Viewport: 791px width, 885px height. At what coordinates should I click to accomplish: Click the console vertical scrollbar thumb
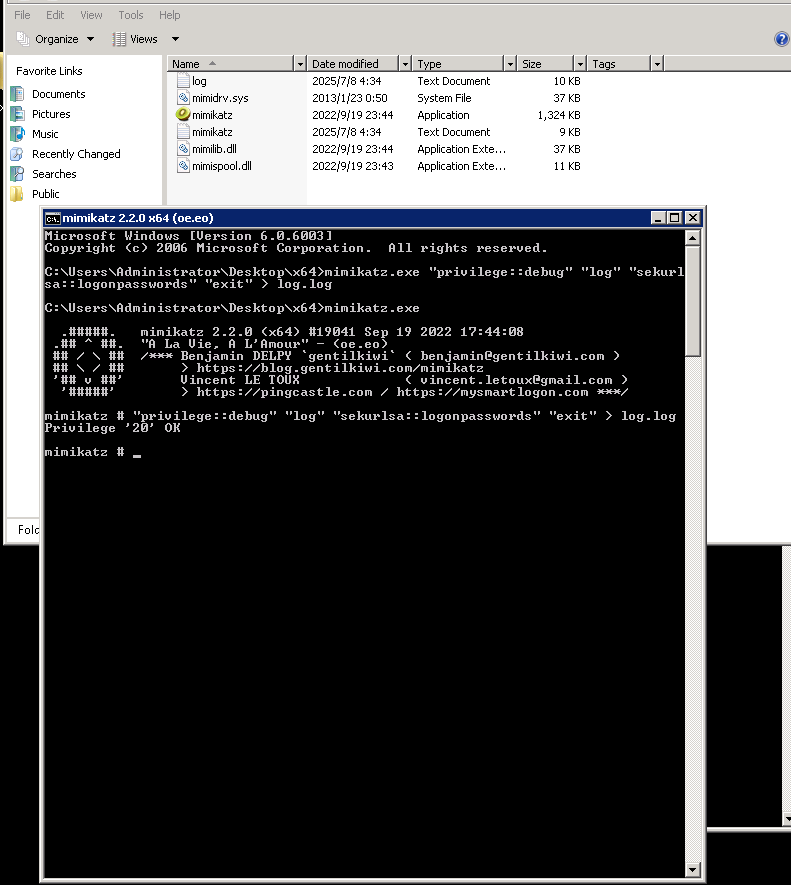(693, 301)
